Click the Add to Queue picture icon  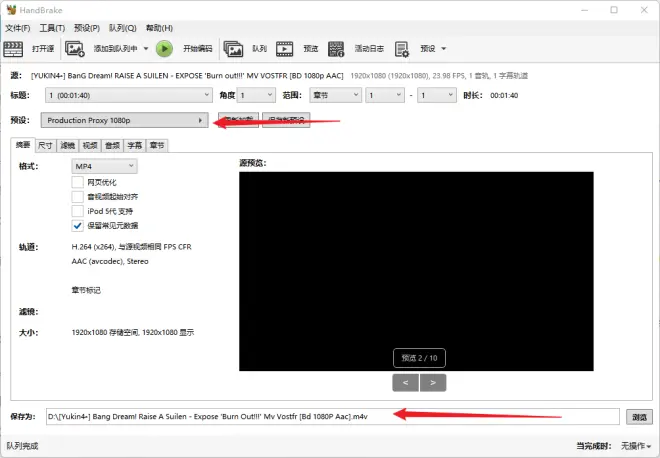click(x=75, y=49)
